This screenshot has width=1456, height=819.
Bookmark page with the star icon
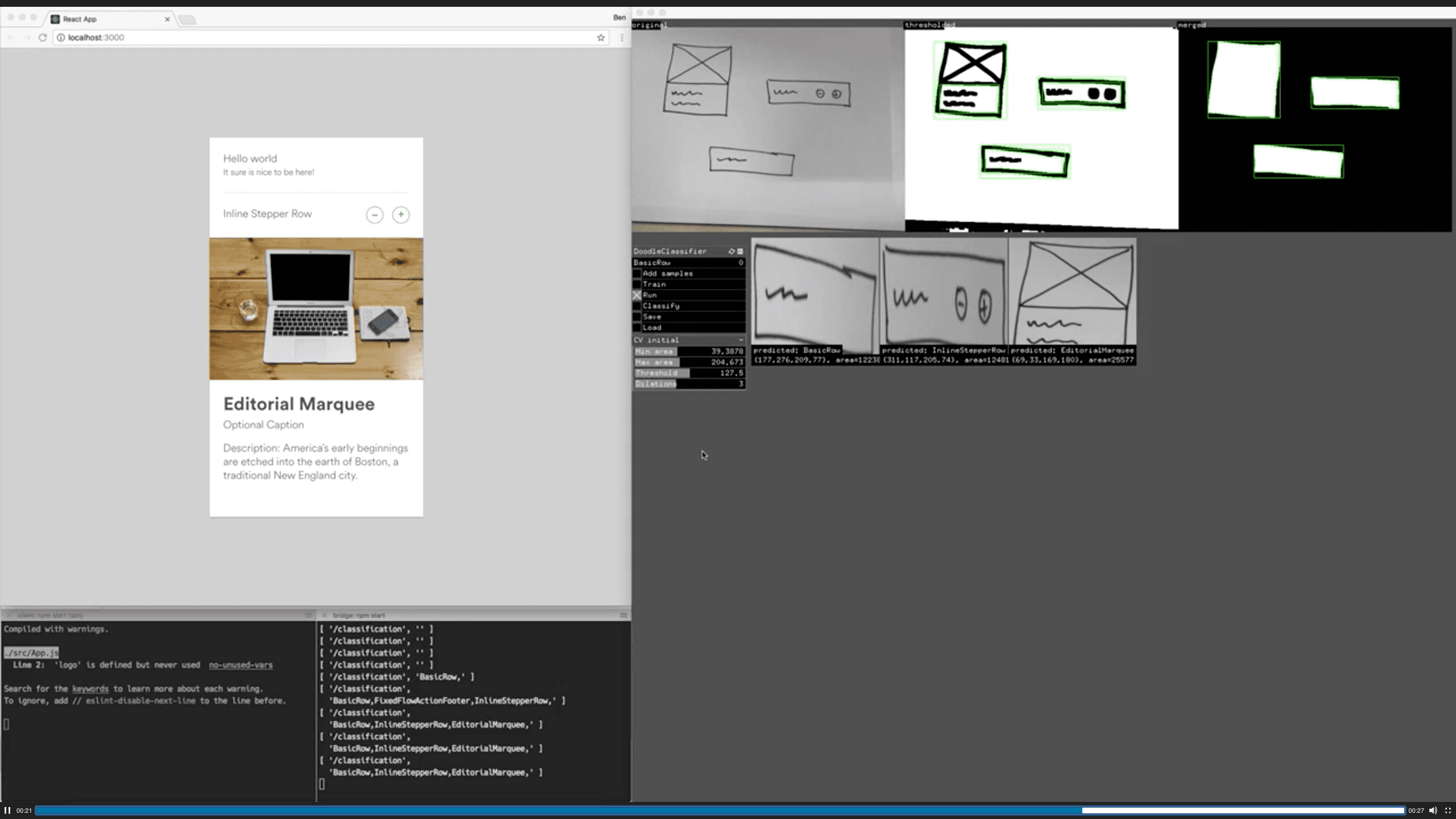(601, 38)
